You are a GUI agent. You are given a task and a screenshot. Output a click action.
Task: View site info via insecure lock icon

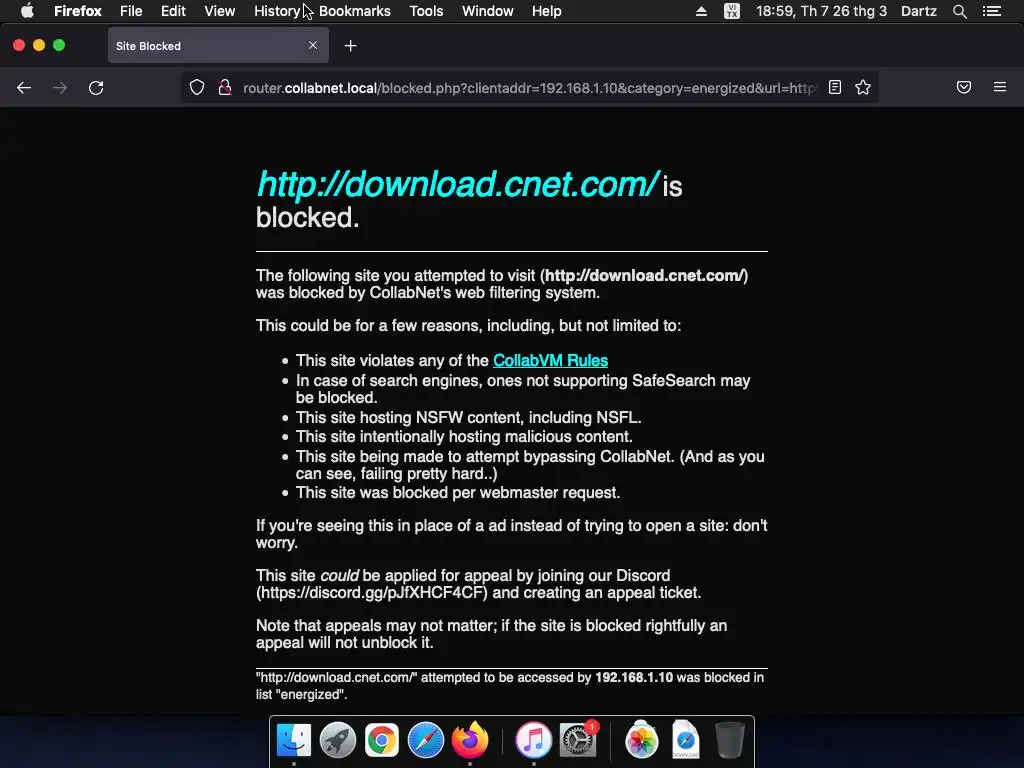click(225, 88)
